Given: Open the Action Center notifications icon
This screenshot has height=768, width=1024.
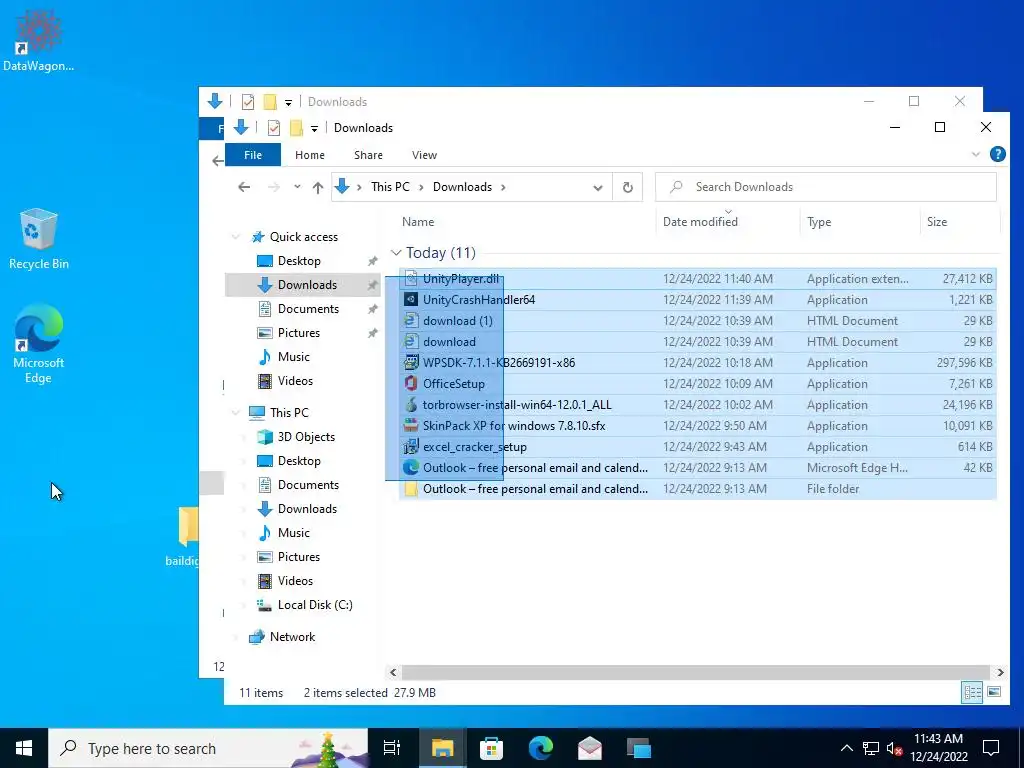Looking at the screenshot, I should tap(991, 748).
